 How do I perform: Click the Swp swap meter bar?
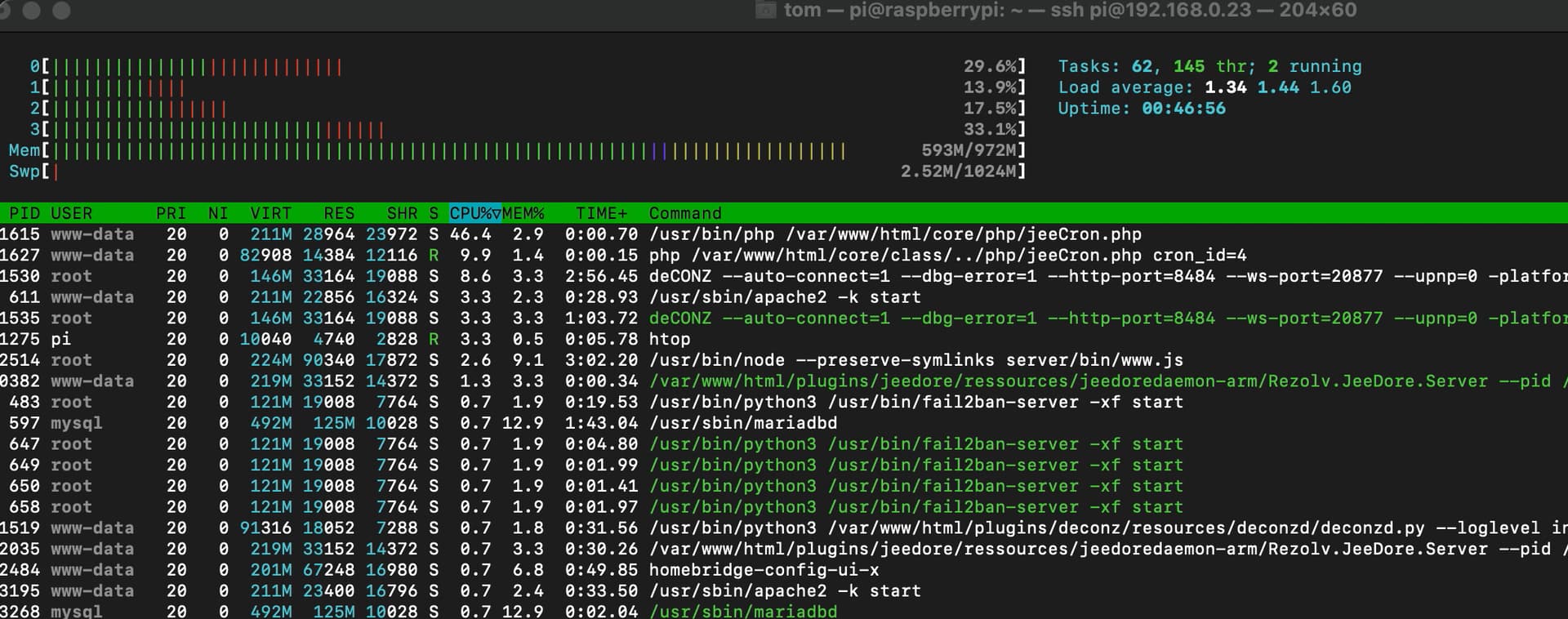pyautogui.click(x=56, y=171)
